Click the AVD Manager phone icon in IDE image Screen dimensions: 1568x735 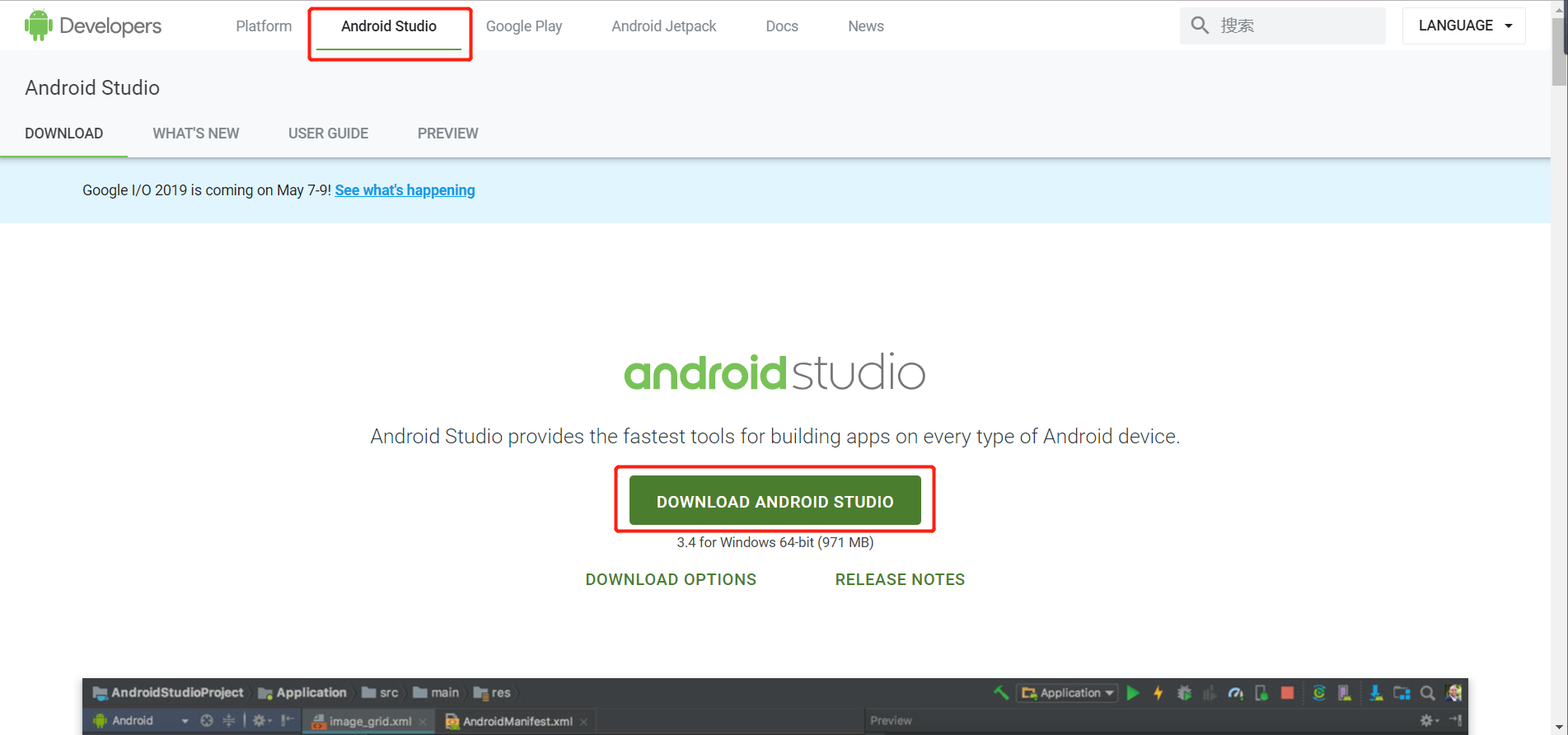pos(1345,693)
